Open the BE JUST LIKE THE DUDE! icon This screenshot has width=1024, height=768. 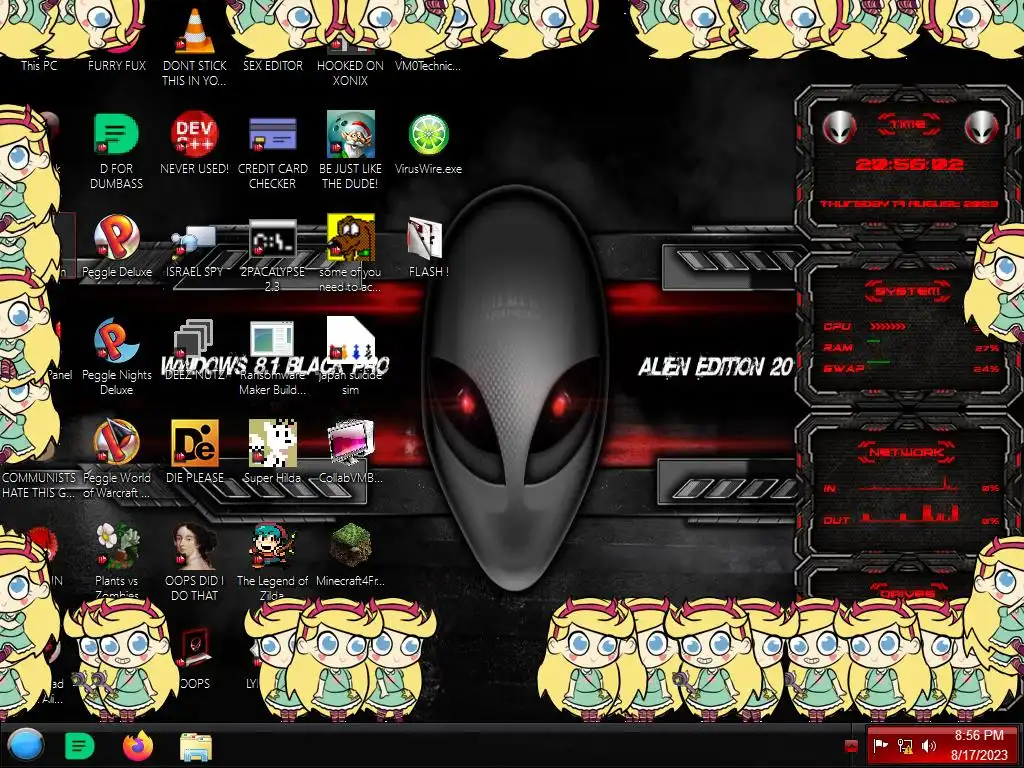tap(351, 134)
